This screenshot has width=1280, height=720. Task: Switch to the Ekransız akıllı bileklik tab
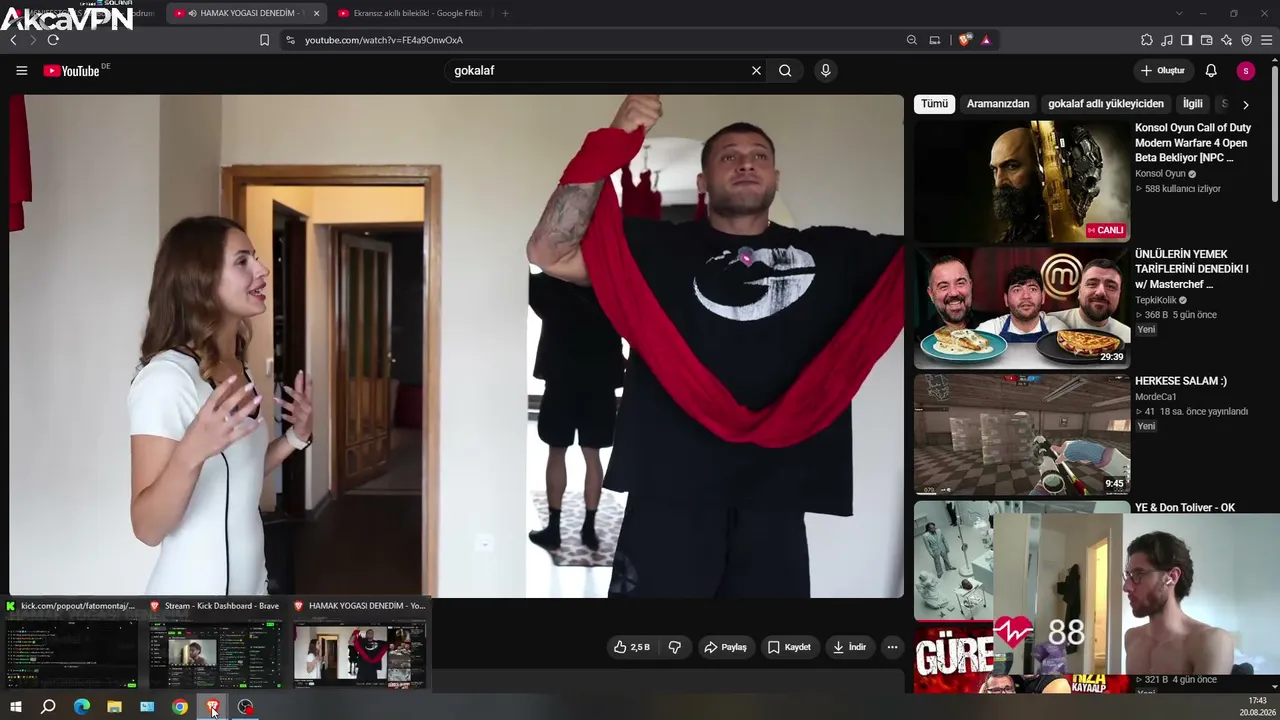coord(410,13)
